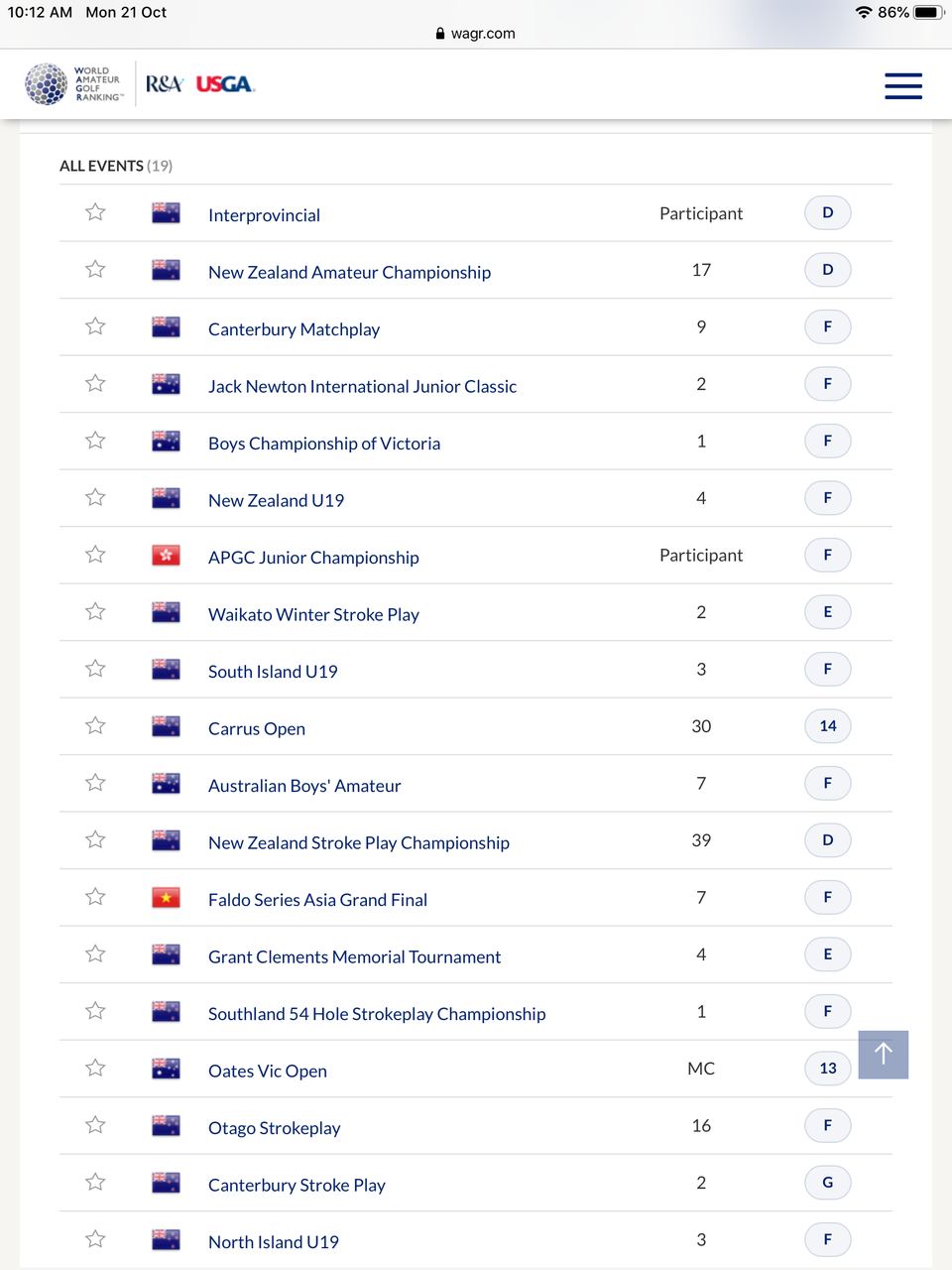Open the World Amateur Golf Ranking logo

74,84
